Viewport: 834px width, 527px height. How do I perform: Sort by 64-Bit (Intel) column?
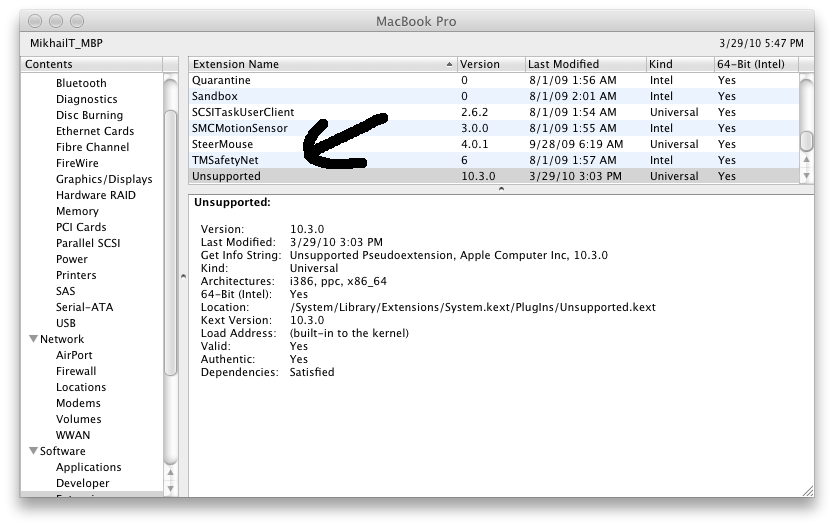point(756,64)
